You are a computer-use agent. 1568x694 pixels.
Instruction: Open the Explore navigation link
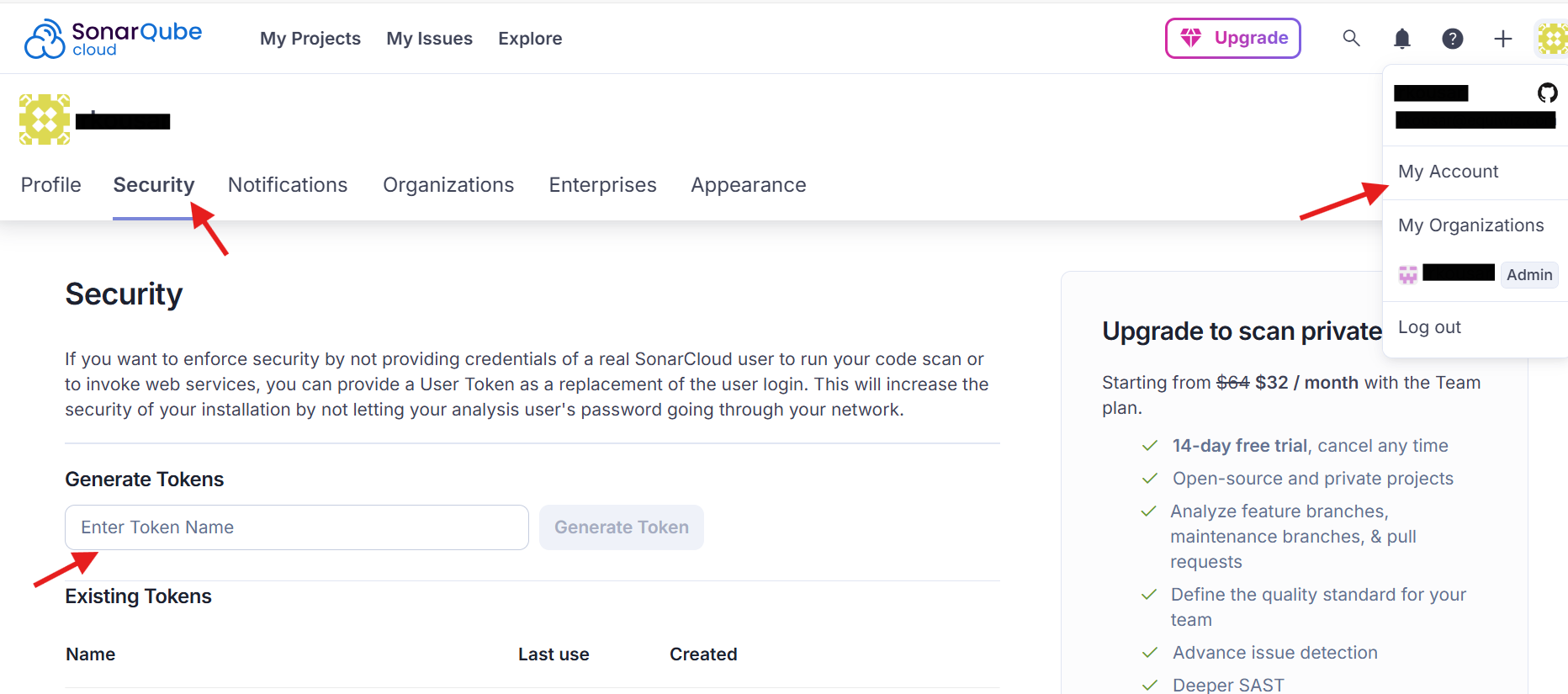click(530, 39)
